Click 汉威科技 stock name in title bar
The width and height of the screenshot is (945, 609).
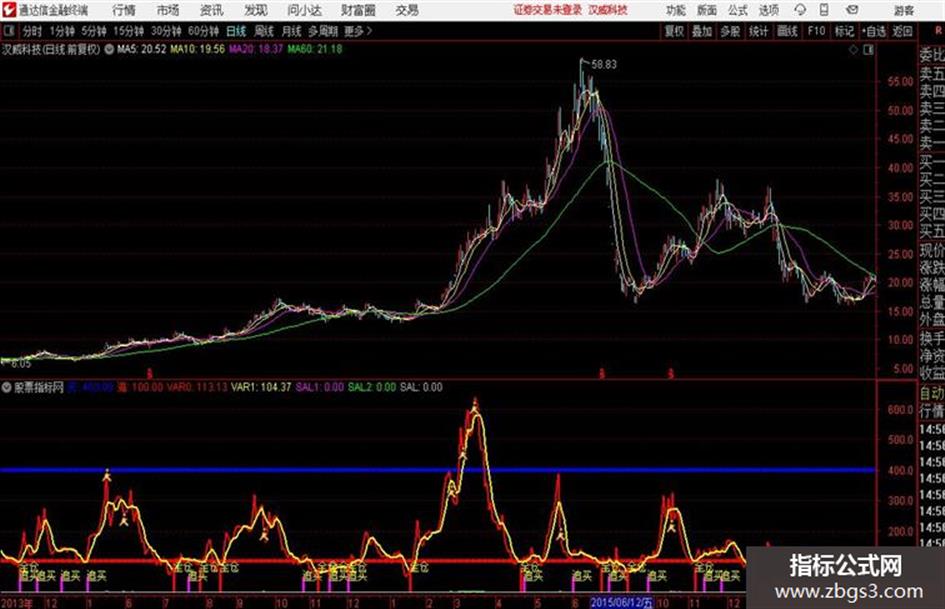click(608, 10)
